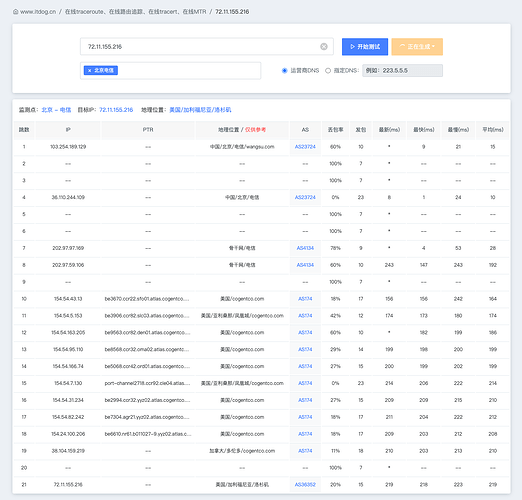
Task: Click the 72.11.155.216 target IP link
Action: coord(116,110)
